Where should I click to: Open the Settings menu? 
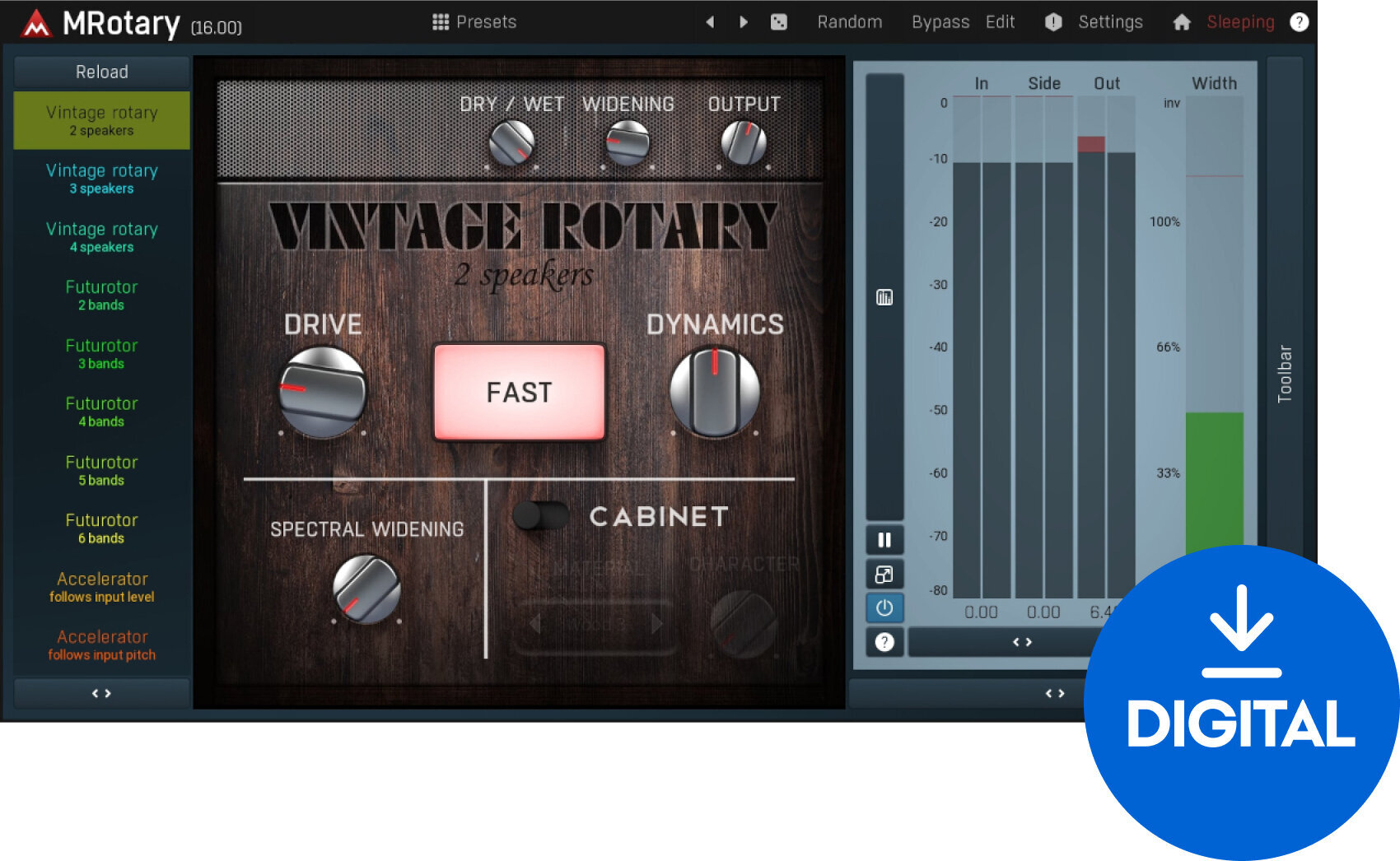(x=1110, y=22)
